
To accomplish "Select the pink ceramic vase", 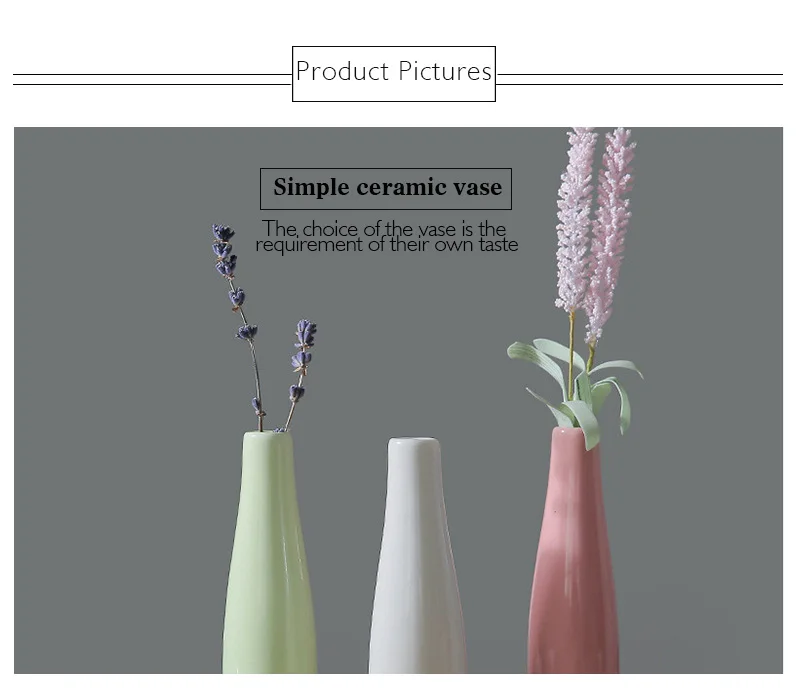I will point(573,550).
